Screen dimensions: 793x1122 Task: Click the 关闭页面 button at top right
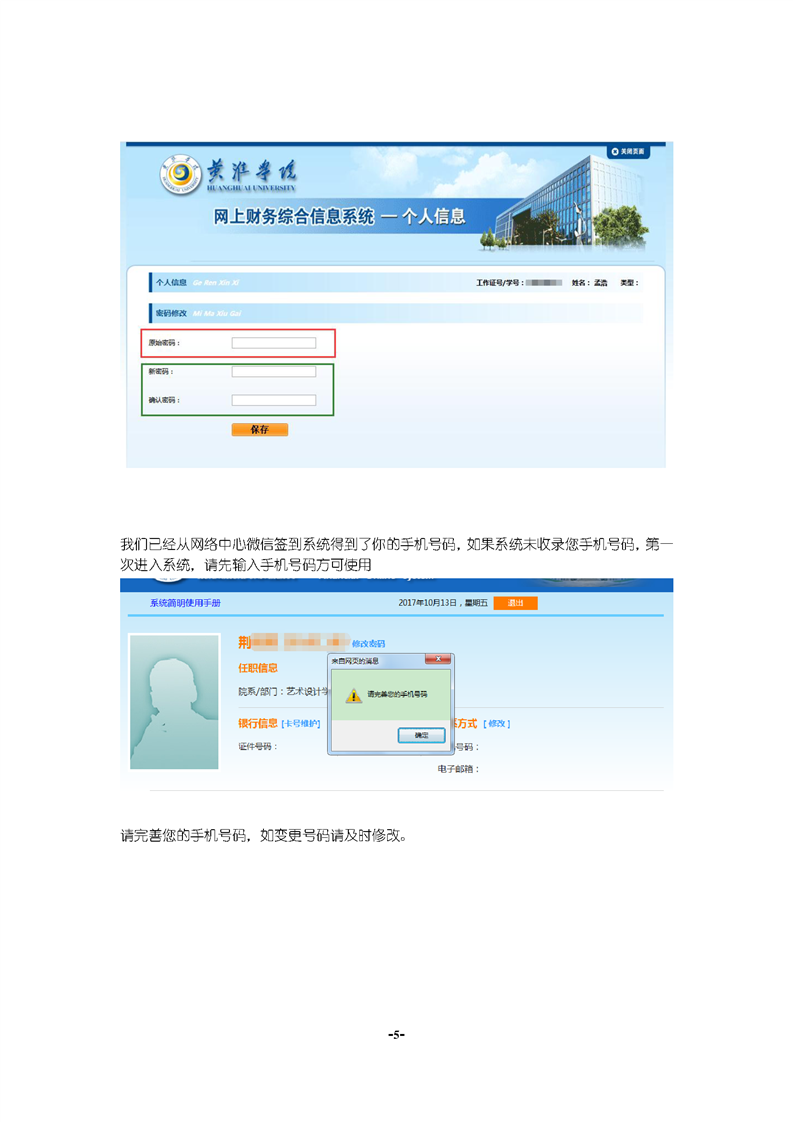coord(628,152)
